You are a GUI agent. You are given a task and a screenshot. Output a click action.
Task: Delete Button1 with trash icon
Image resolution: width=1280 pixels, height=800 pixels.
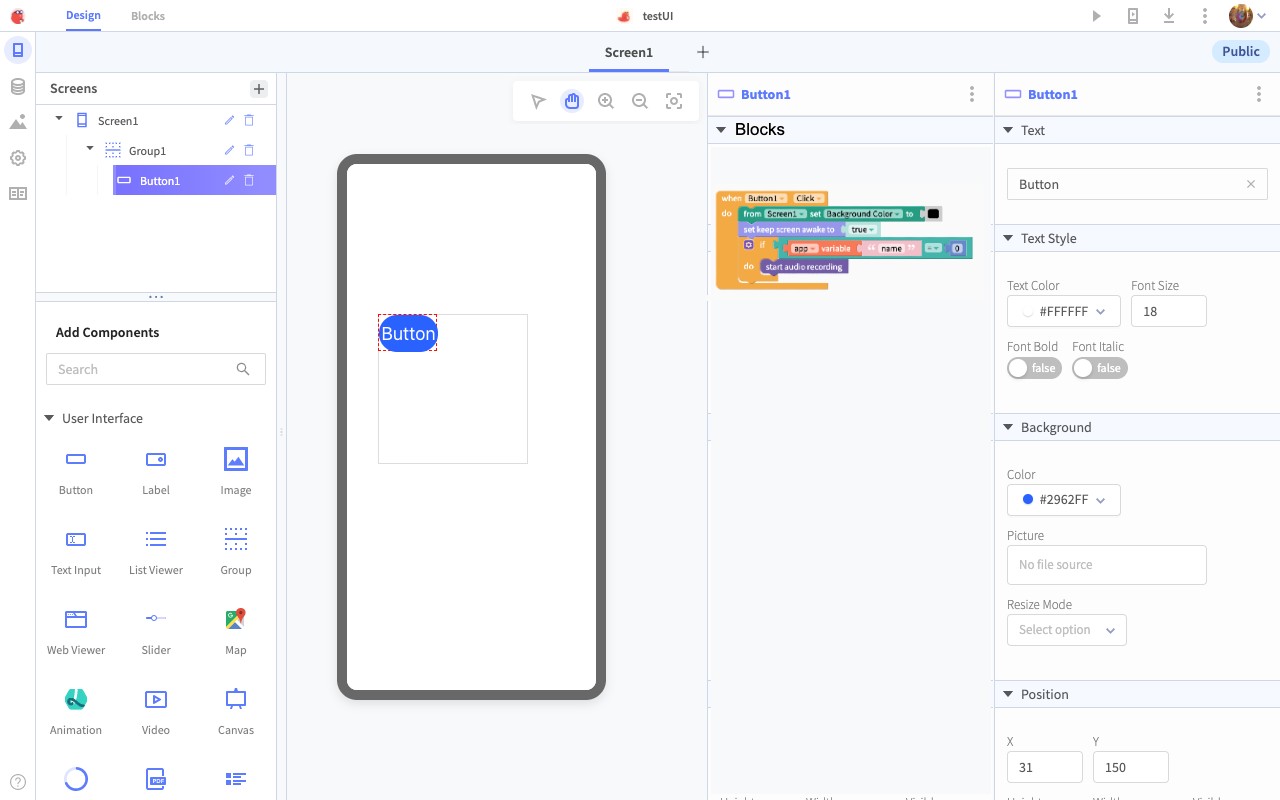249,180
